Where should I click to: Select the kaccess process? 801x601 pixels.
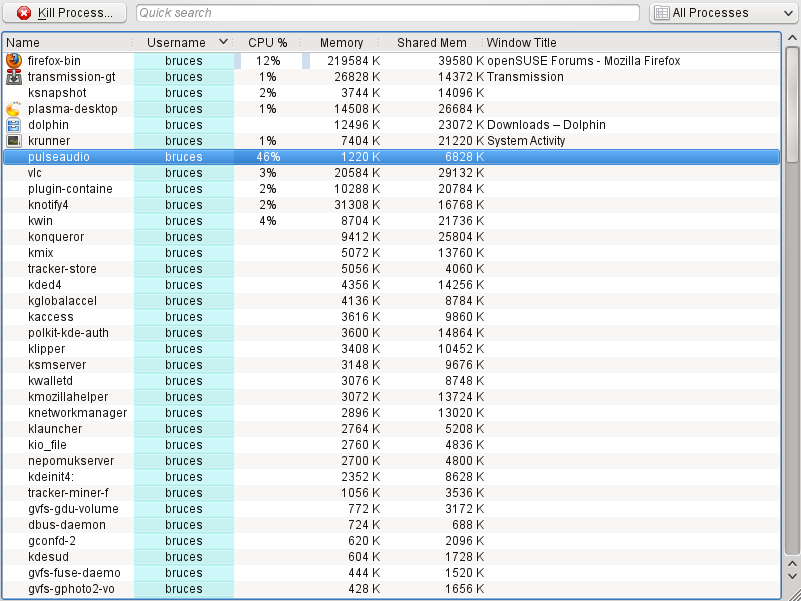pos(51,317)
